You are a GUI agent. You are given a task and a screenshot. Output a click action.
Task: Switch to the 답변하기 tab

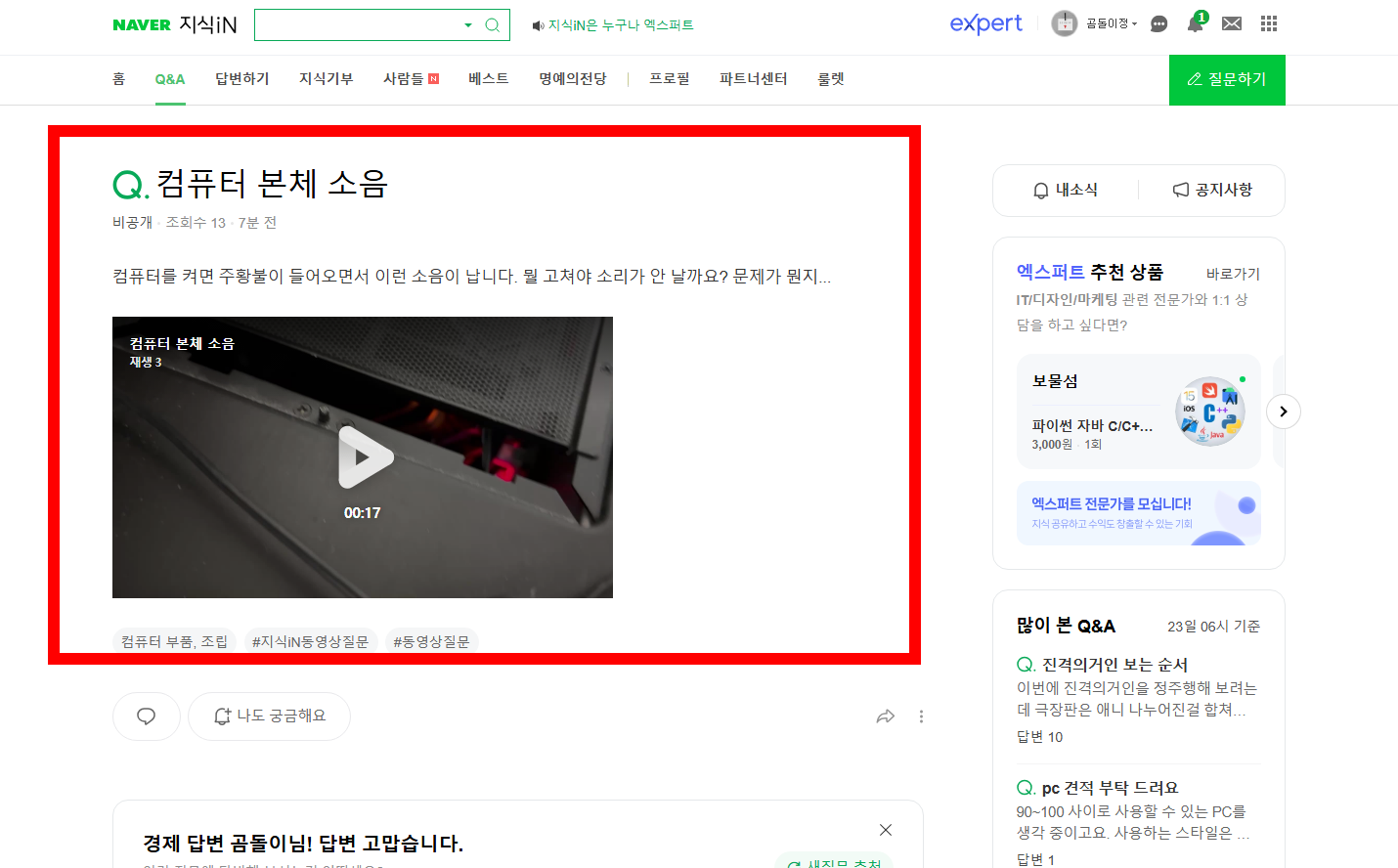pyautogui.click(x=241, y=79)
